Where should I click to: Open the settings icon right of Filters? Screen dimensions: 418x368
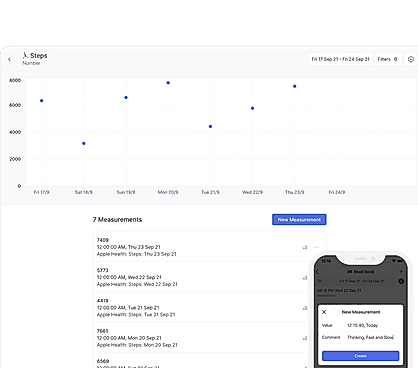[x=411, y=59]
